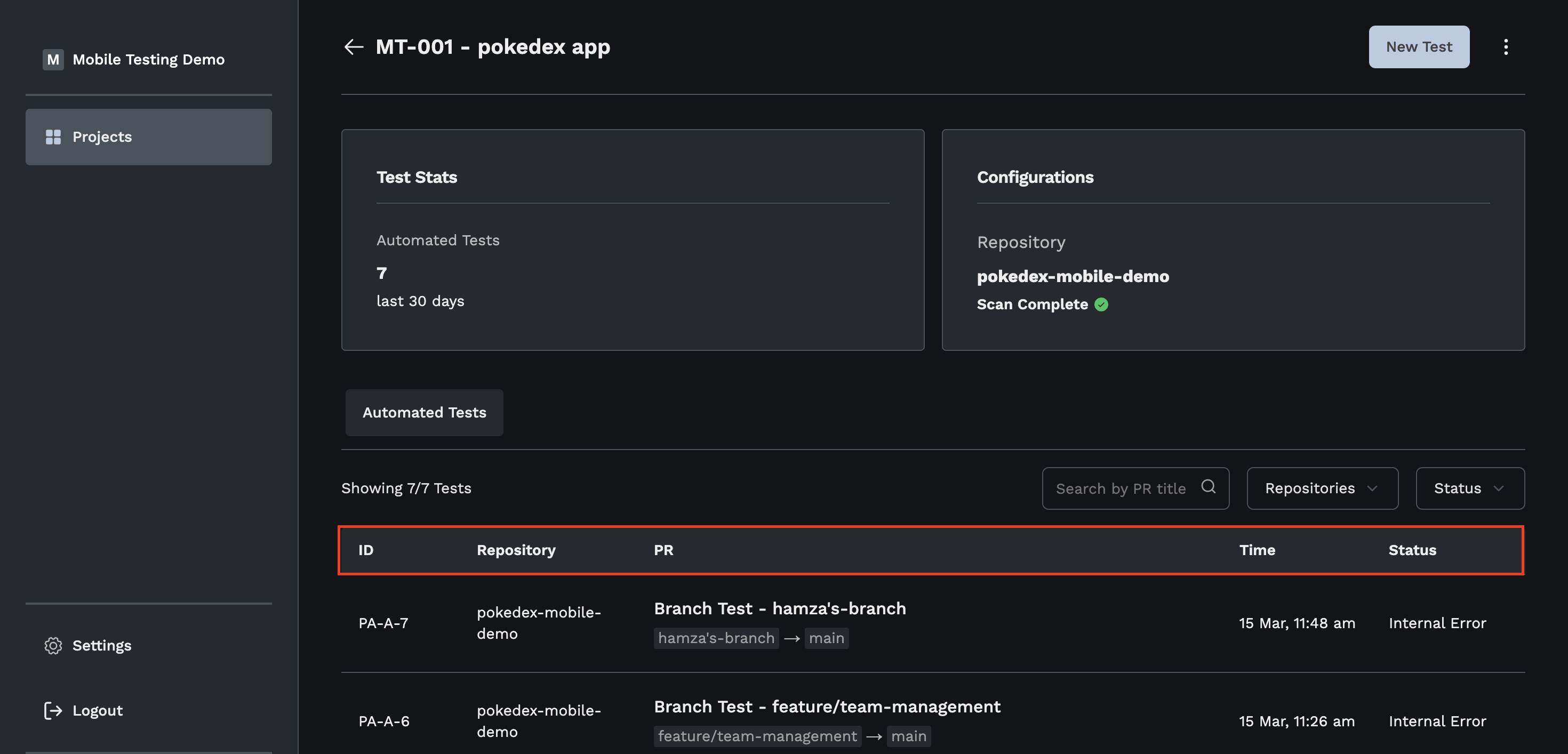
Task: Open the three-dot more options menu
Action: tap(1505, 47)
